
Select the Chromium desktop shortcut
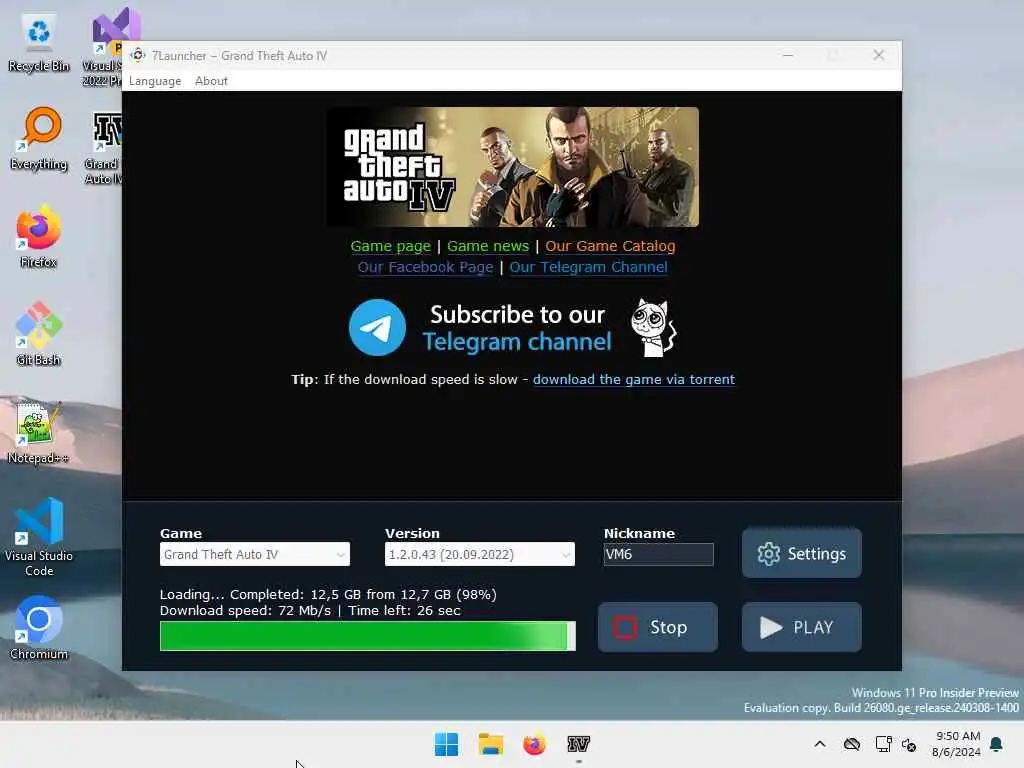39,628
